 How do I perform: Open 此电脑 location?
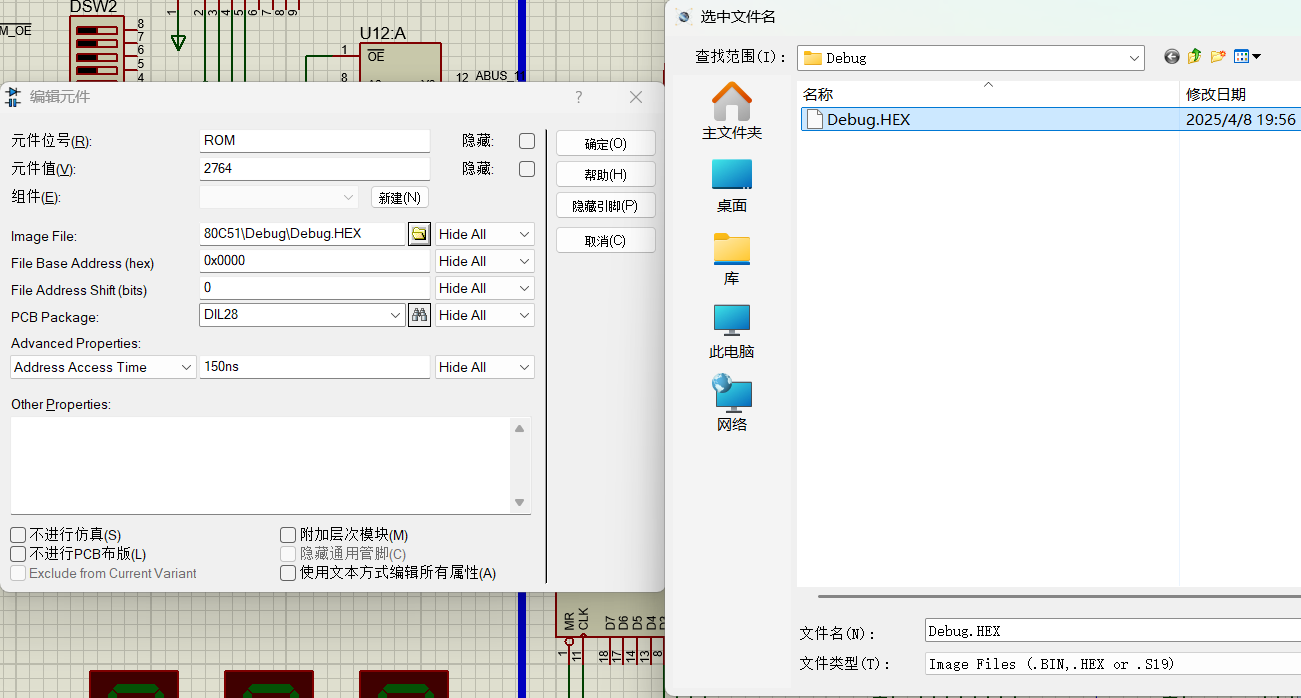pyautogui.click(x=732, y=332)
